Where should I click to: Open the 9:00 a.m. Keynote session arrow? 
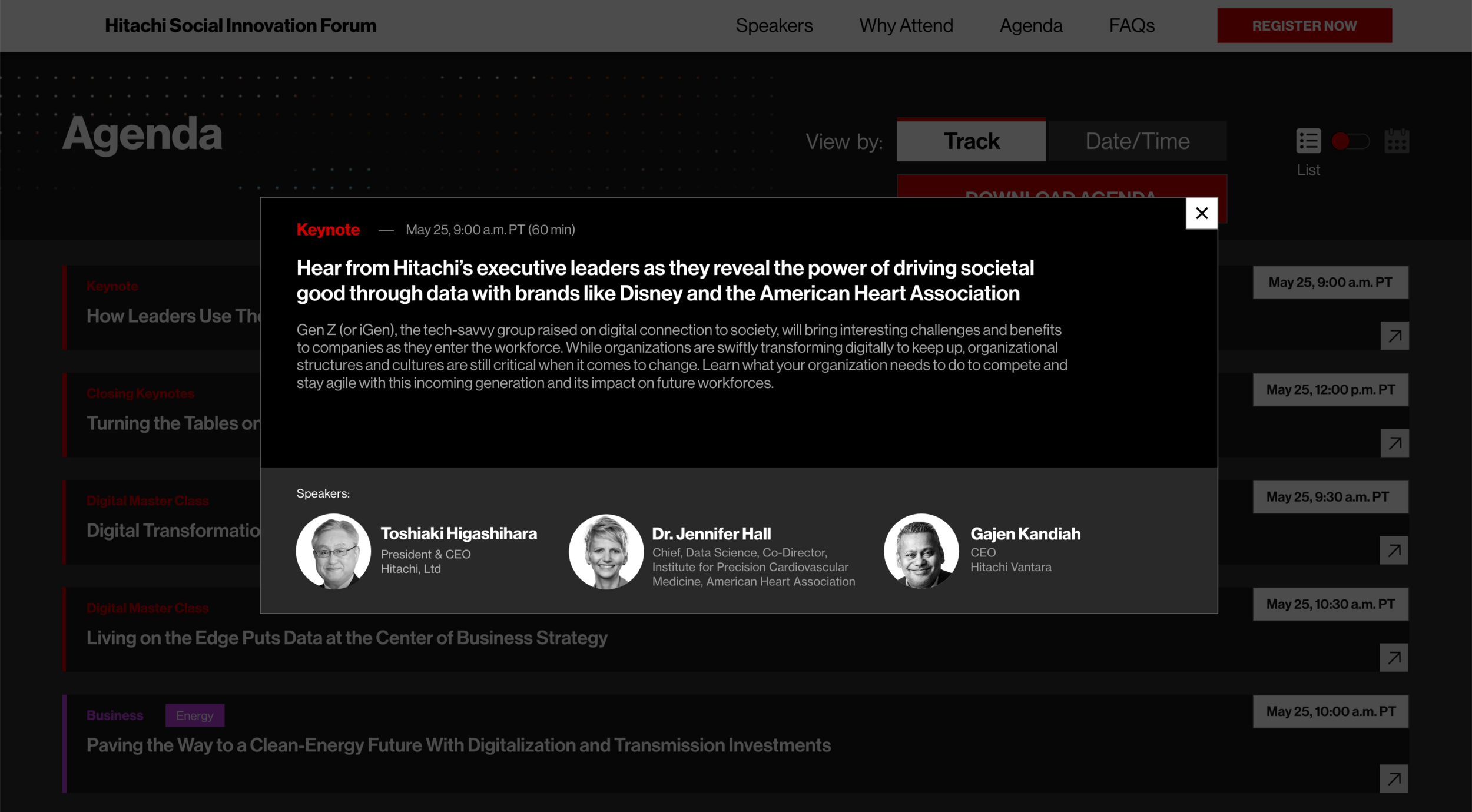pos(1394,336)
